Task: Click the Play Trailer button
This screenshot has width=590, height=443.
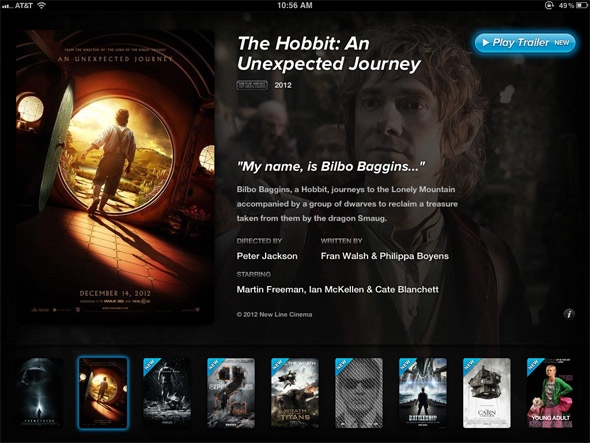Action: tap(525, 43)
